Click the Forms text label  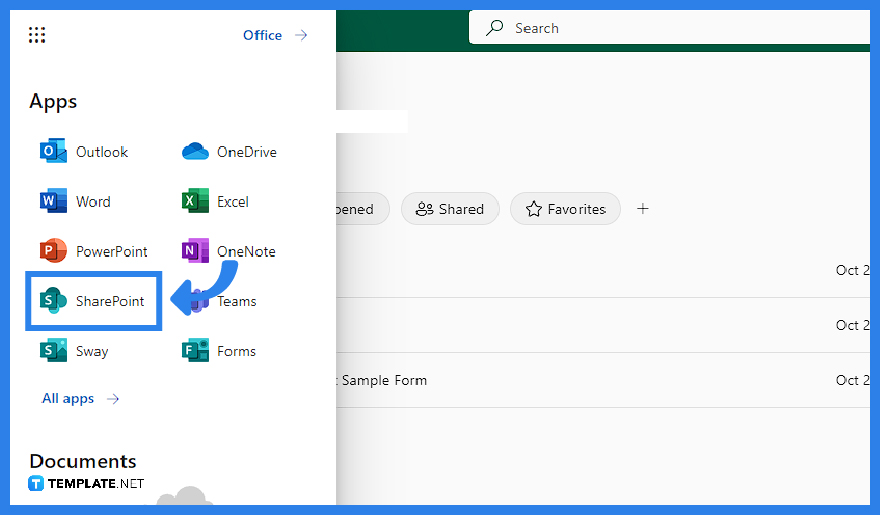pyautogui.click(x=236, y=351)
